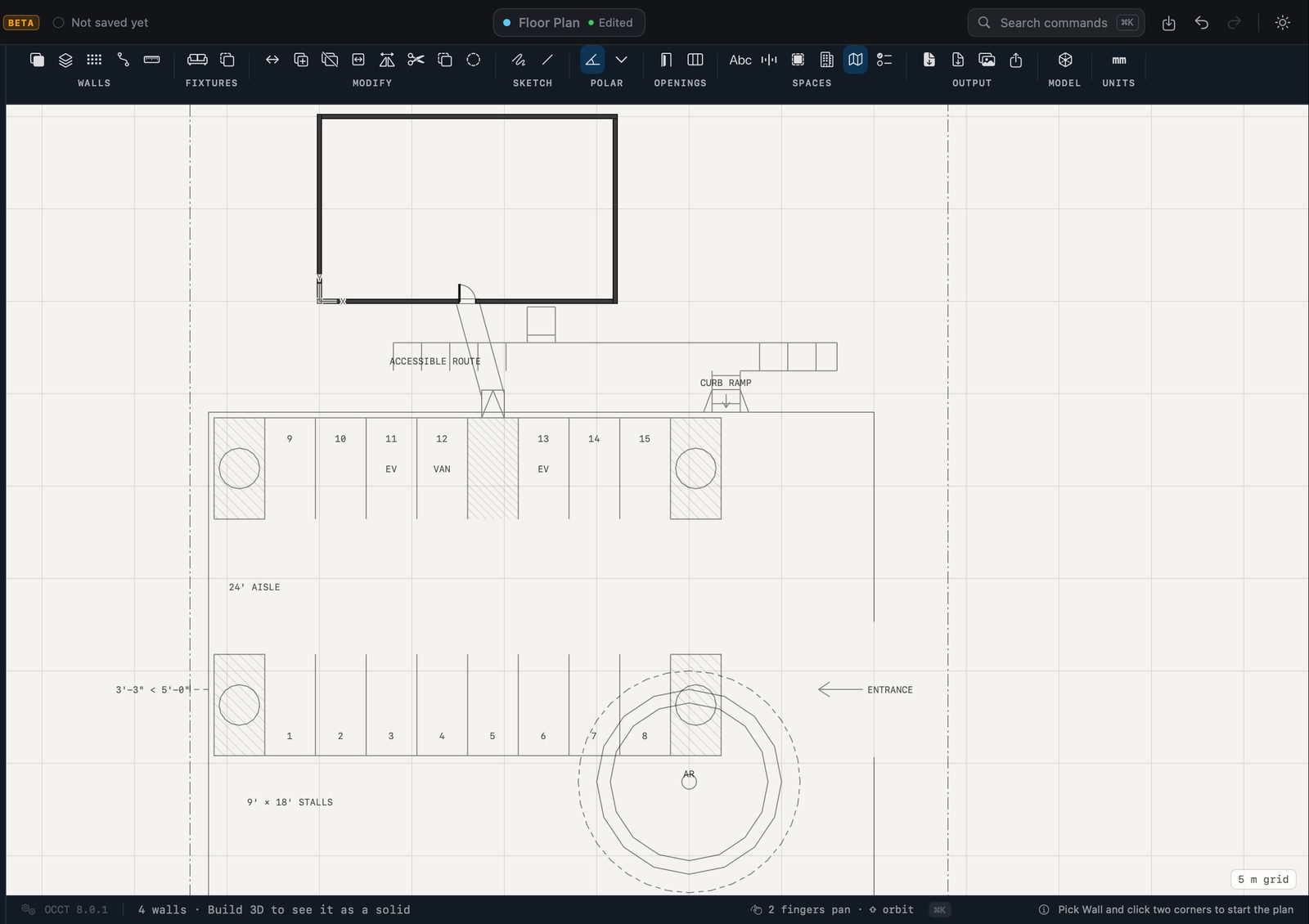This screenshot has width=1309, height=924.
Task: Click the ENTRANCE label on canvas
Action: click(x=890, y=690)
